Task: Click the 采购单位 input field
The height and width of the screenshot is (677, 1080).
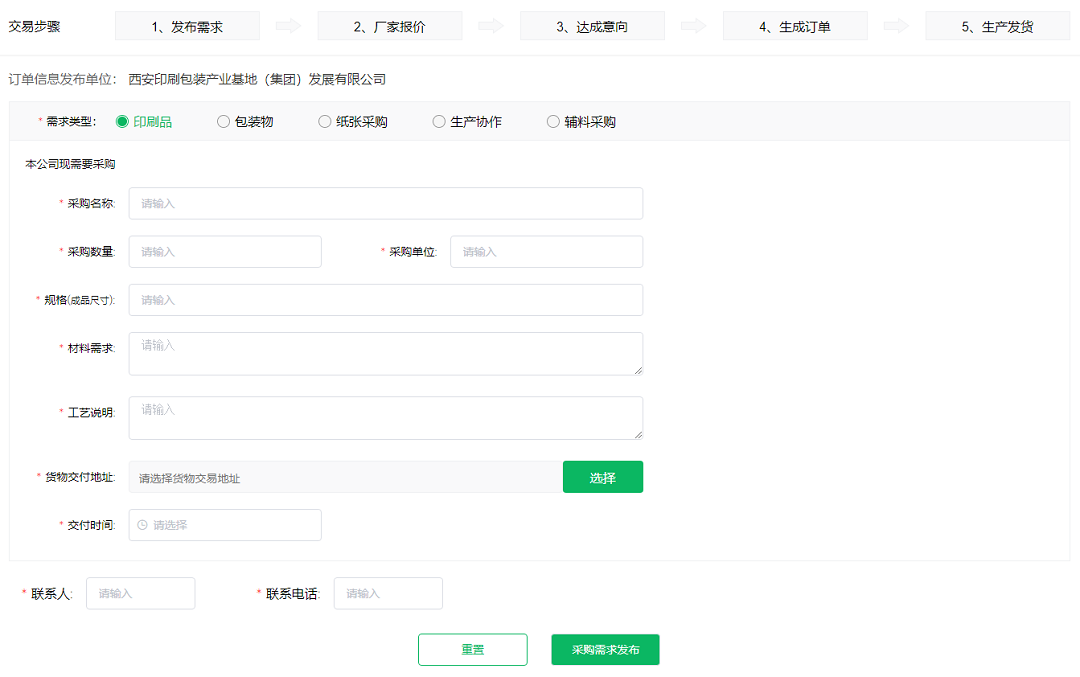Action: click(x=546, y=251)
